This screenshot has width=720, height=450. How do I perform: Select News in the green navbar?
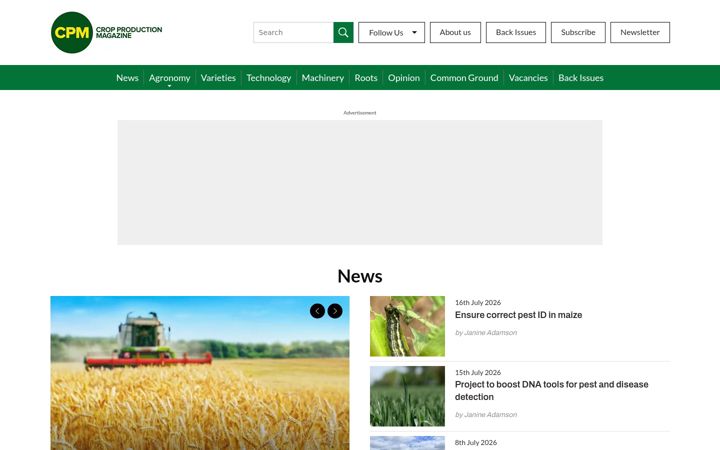click(127, 78)
